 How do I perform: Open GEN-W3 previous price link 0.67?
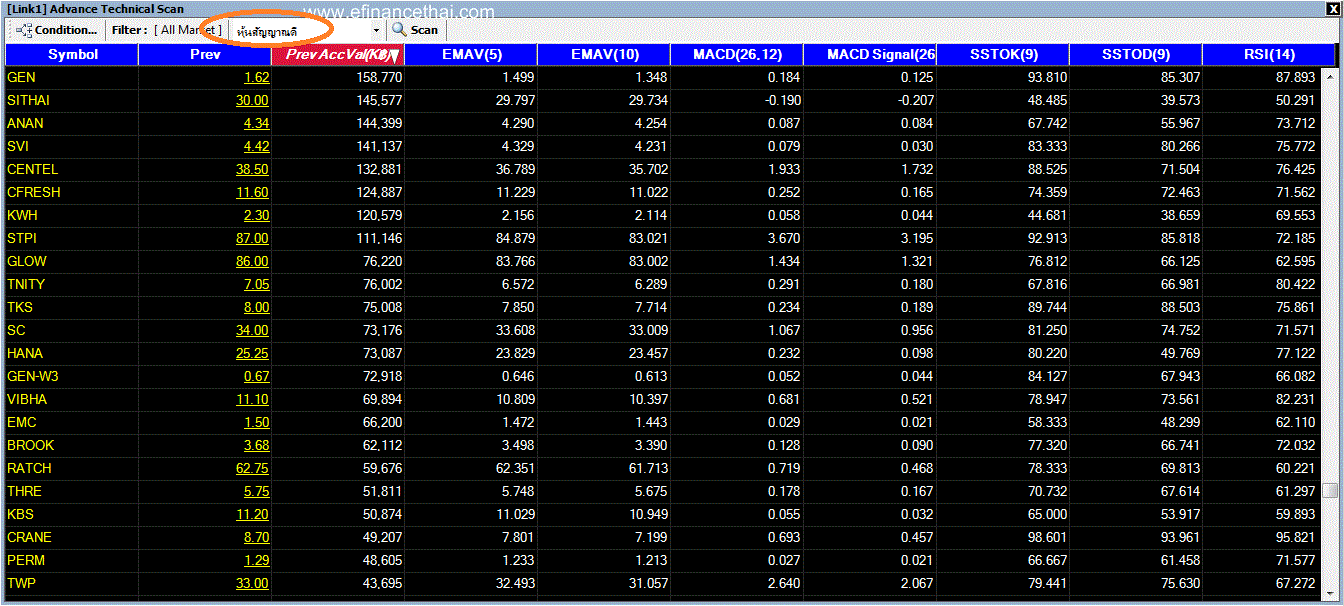(256, 376)
